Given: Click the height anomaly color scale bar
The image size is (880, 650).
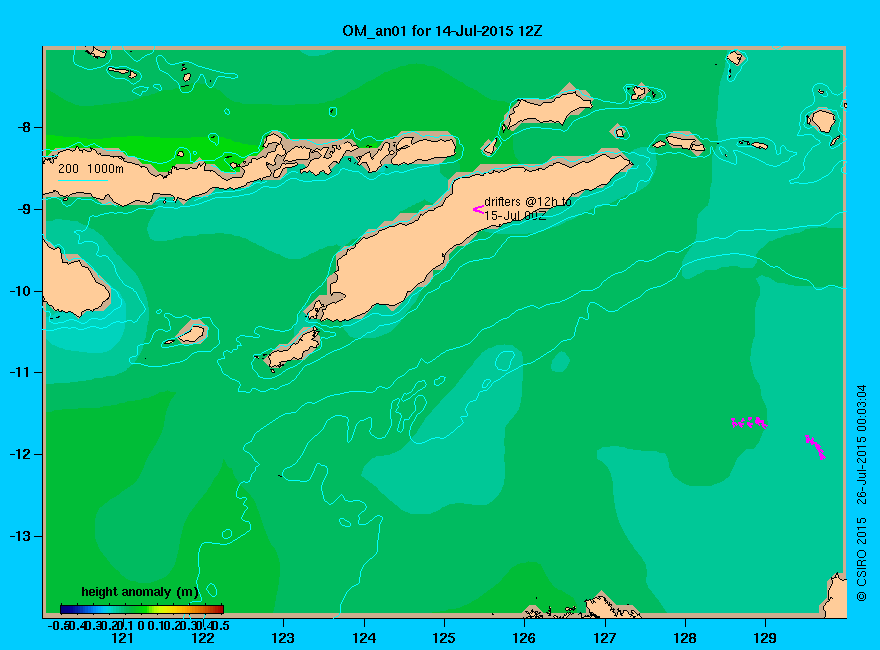Looking at the screenshot, I should (142, 609).
